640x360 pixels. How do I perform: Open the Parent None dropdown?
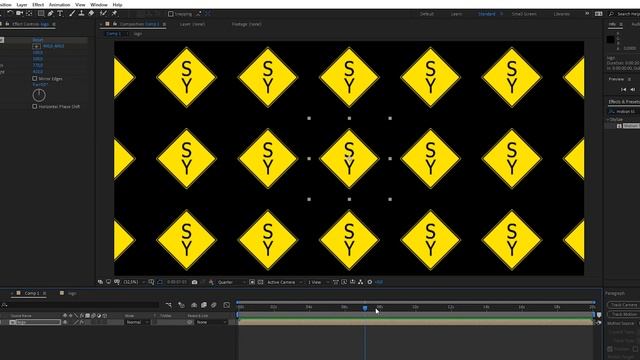coord(211,322)
